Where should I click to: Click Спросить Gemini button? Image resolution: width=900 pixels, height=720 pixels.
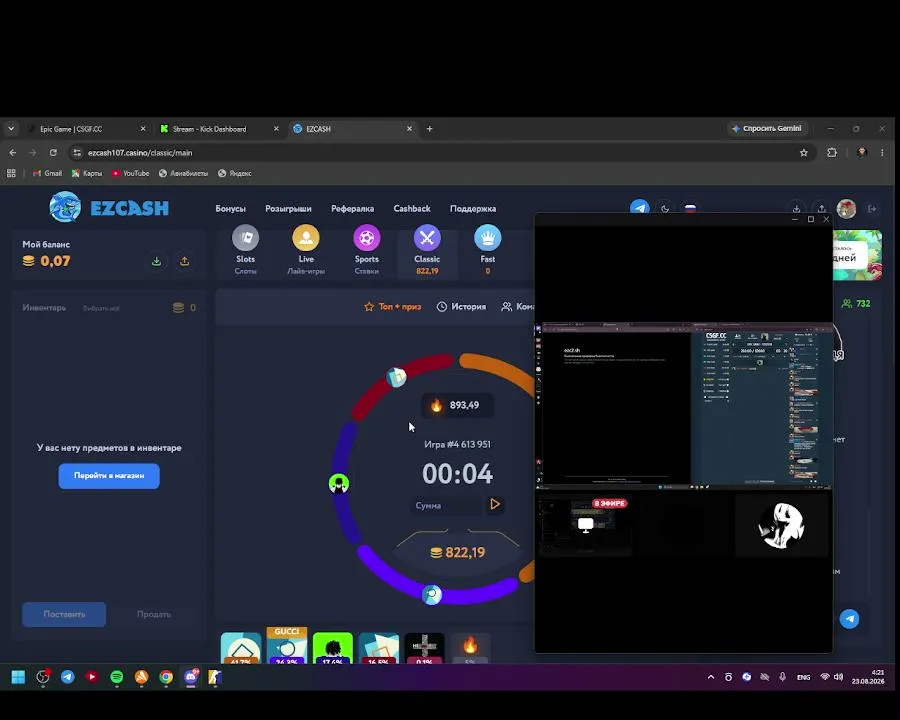pyautogui.click(x=767, y=129)
